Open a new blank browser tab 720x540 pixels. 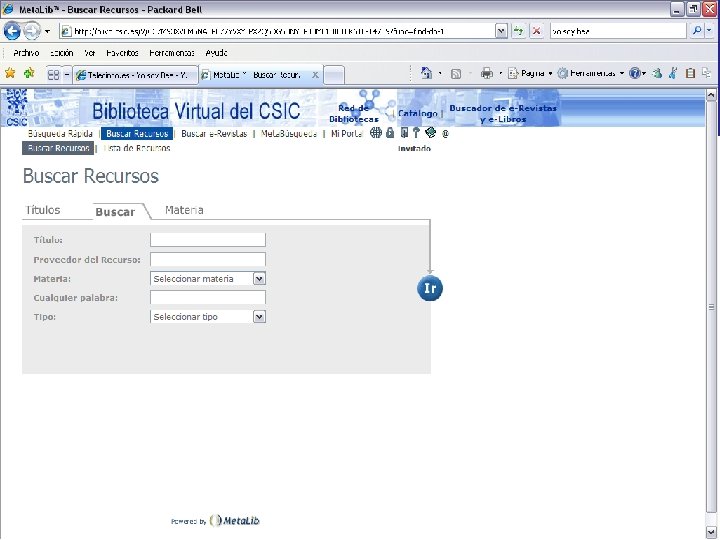tap(334, 75)
